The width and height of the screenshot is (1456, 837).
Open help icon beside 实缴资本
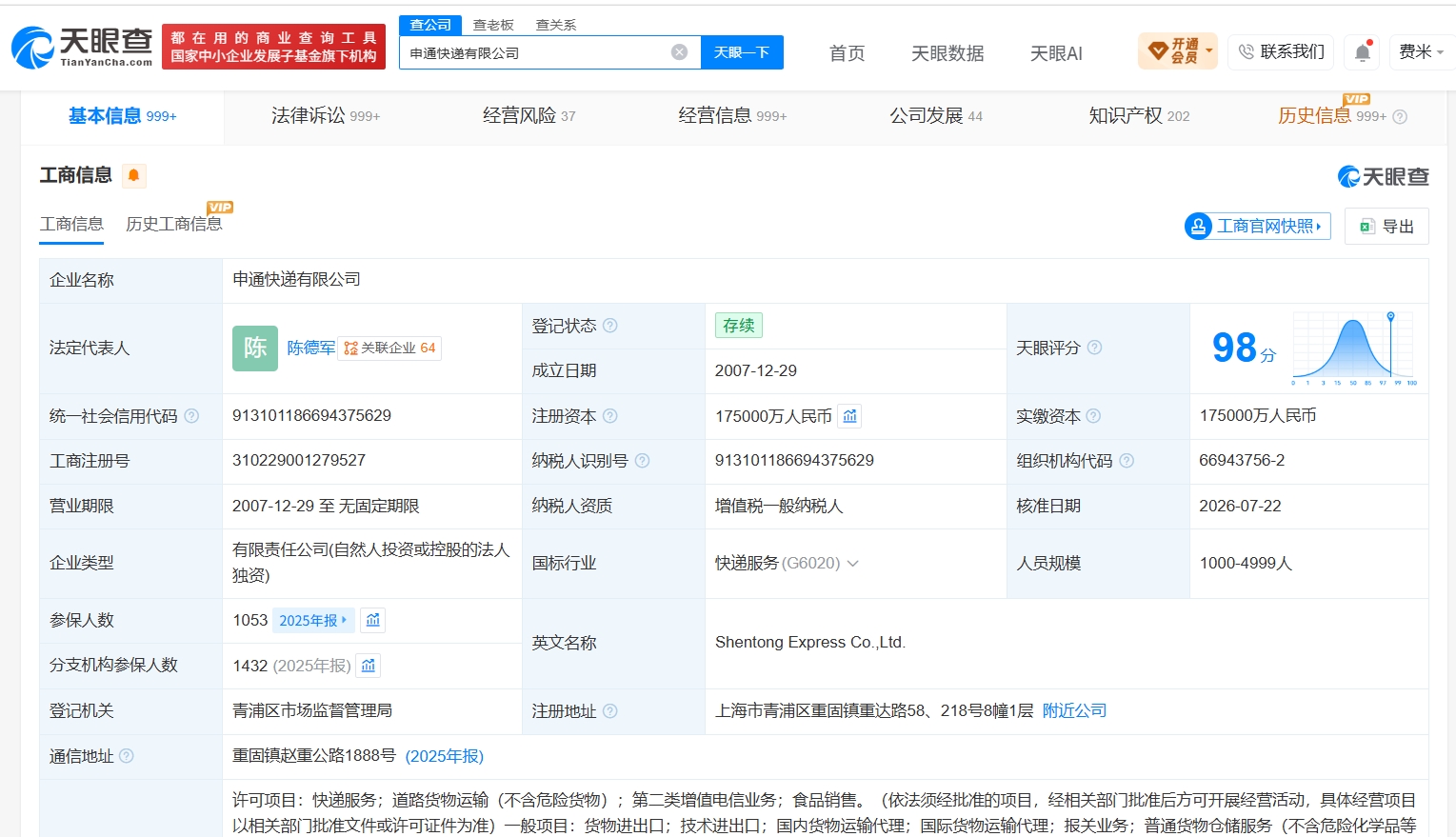click(1093, 416)
